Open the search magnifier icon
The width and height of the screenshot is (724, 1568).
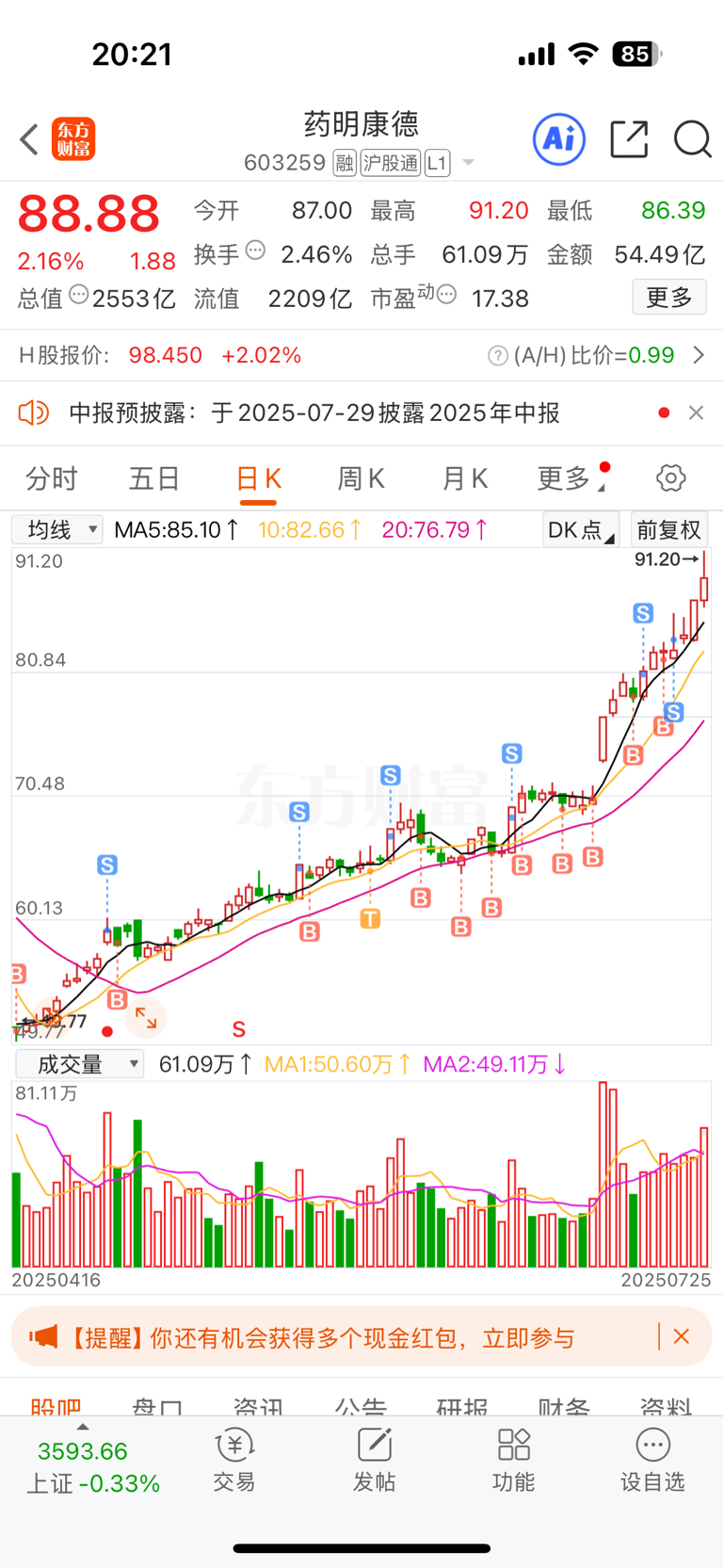tap(693, 139)
